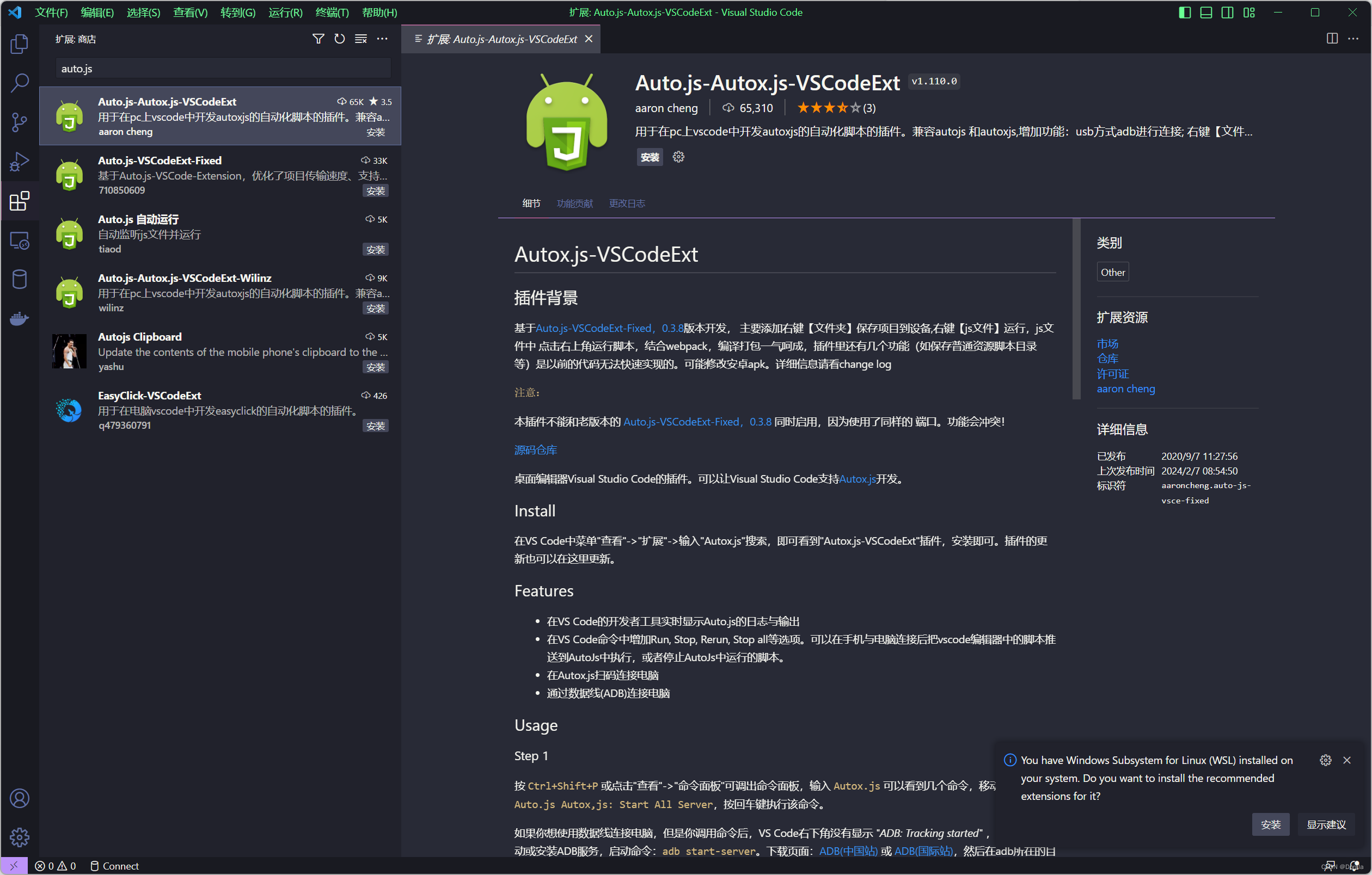This screenshot has width=1372, height=875.
Task: Open the Run and Debug view
Action: (x=20, y=162)
